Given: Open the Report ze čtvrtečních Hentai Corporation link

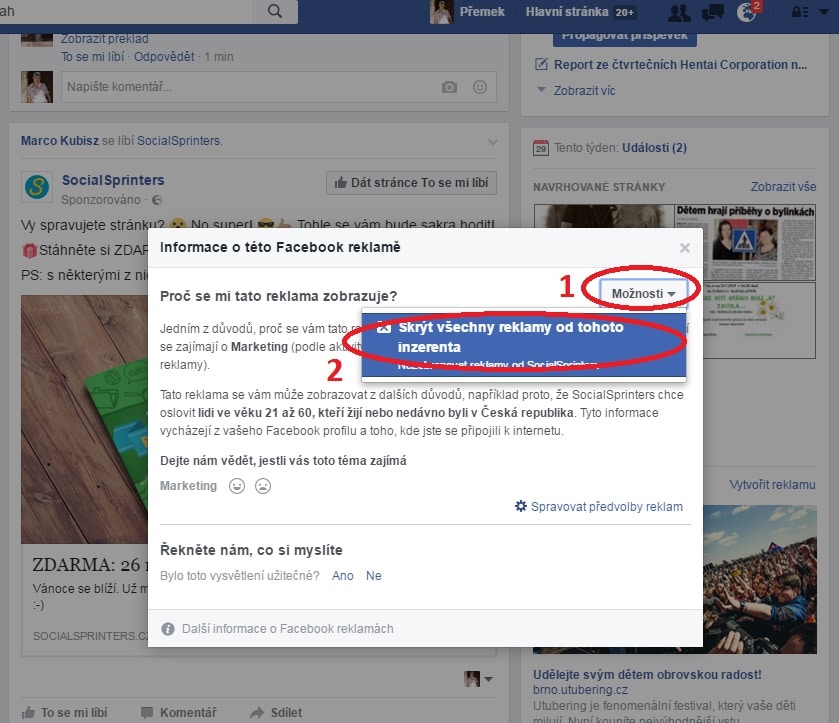Looking at the screenshot, I should (680, 65).
